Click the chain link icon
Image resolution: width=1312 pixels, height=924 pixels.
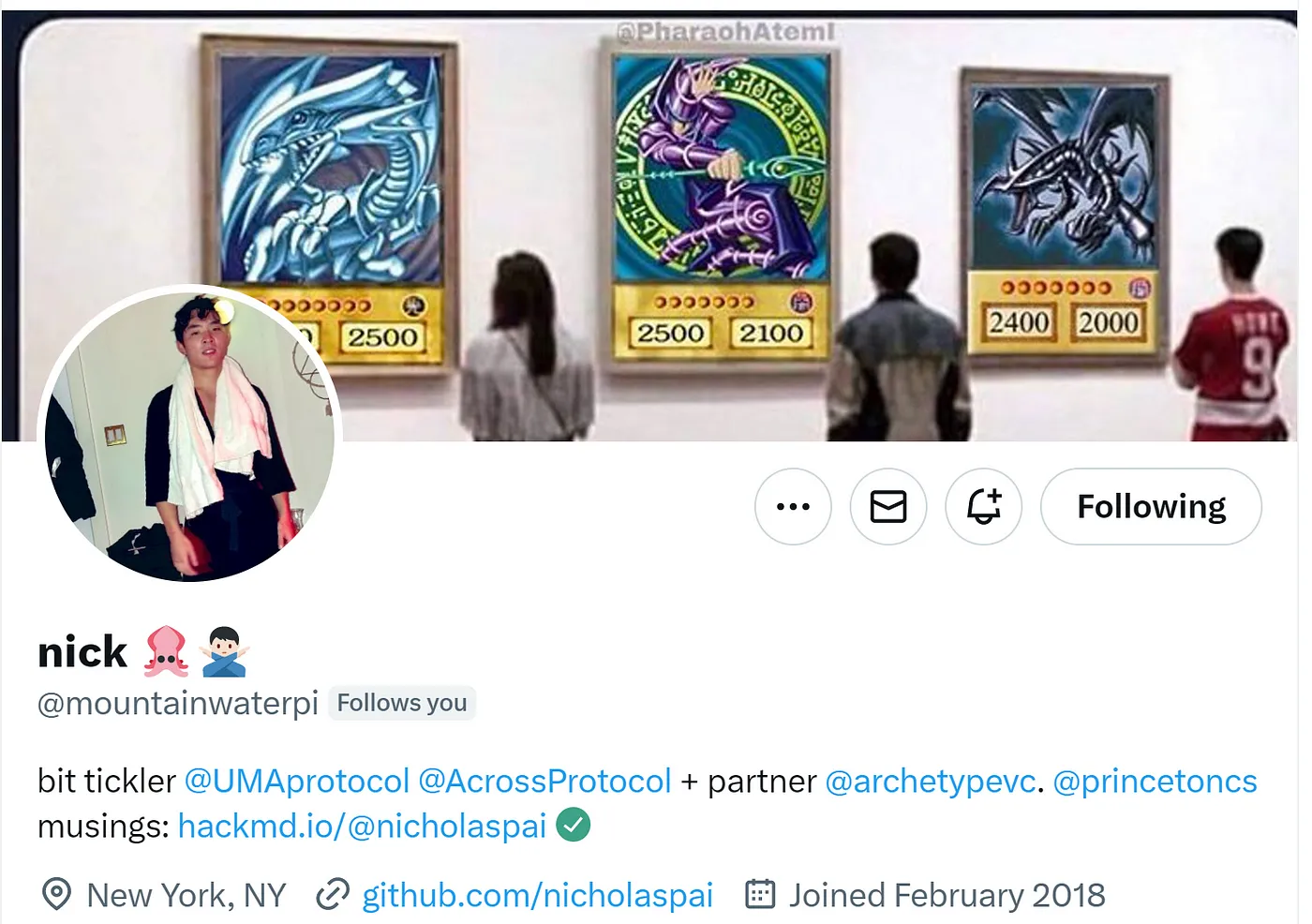click(333, 894)
